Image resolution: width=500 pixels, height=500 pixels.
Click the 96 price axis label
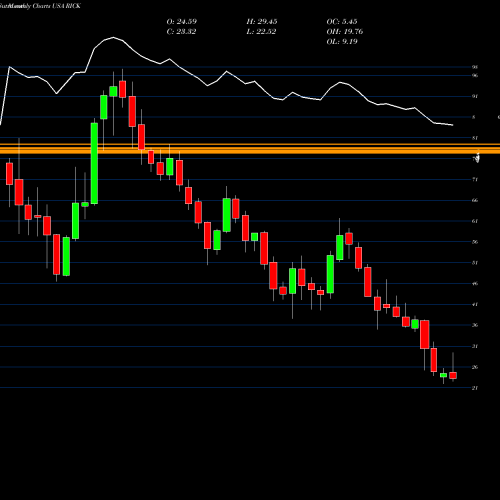(x=475, y=75)
